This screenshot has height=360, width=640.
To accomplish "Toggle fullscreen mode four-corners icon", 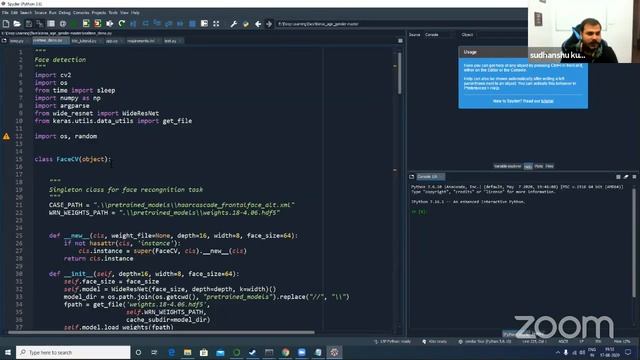I will (216, 24).
